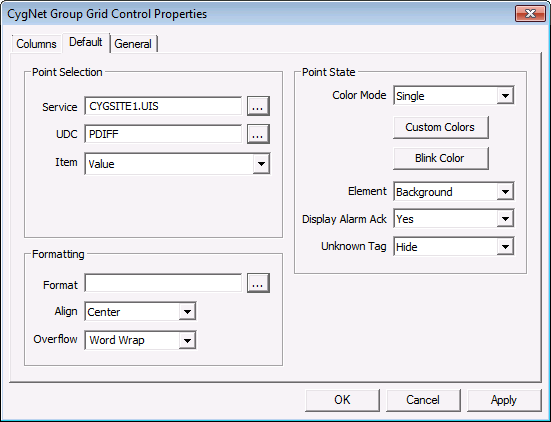Close the Properties dialog window
The height and width of the screenshot is (422, 551).
[530, 14]
